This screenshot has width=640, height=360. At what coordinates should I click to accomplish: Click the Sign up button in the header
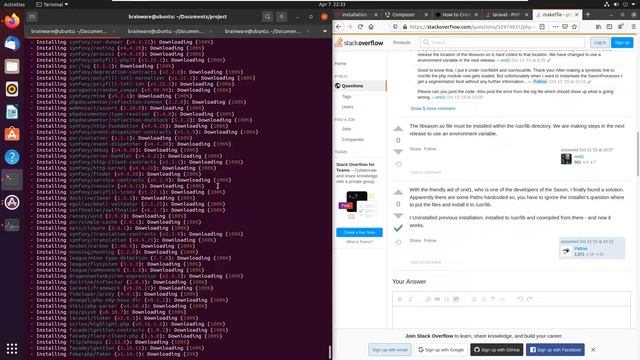coord(622,42)
